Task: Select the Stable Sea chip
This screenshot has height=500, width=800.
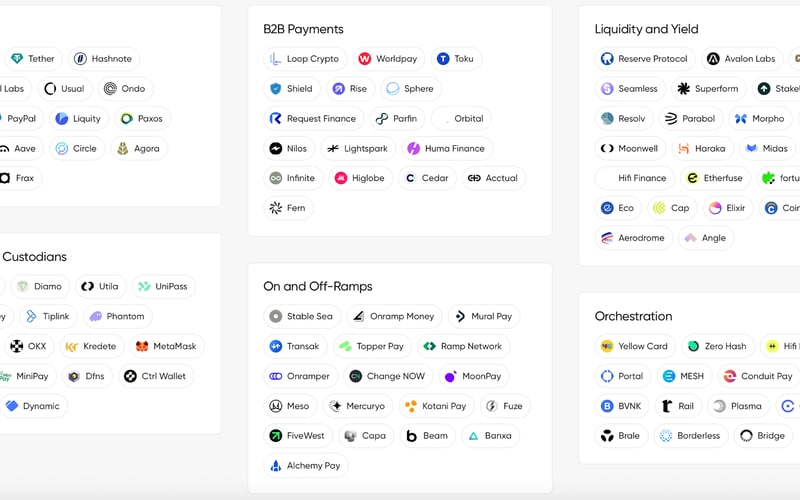Action: pyautogui.click(x=302, y=316)
